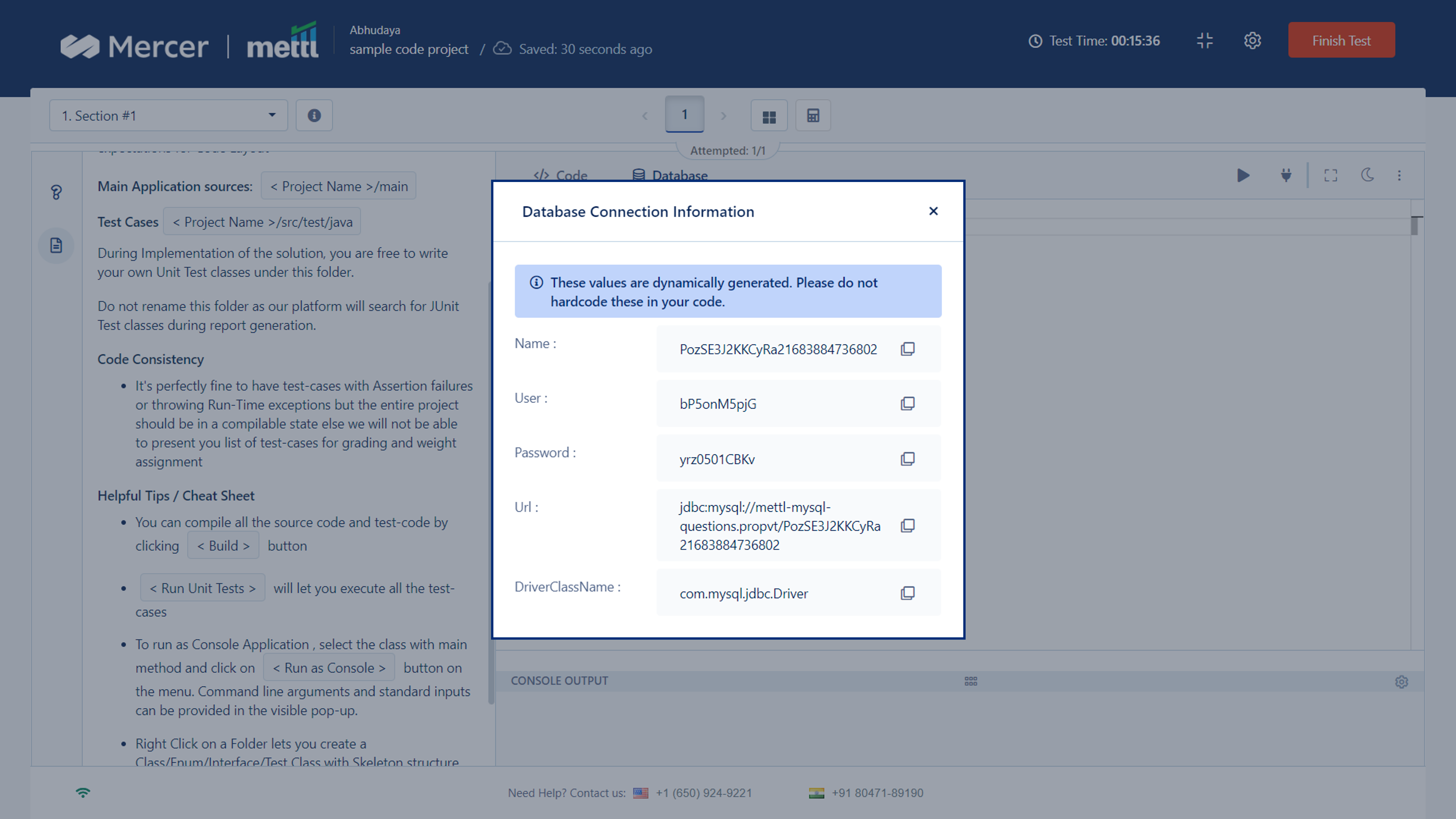Copy the database Password value
1456x819 pixels.
point(907,458)
